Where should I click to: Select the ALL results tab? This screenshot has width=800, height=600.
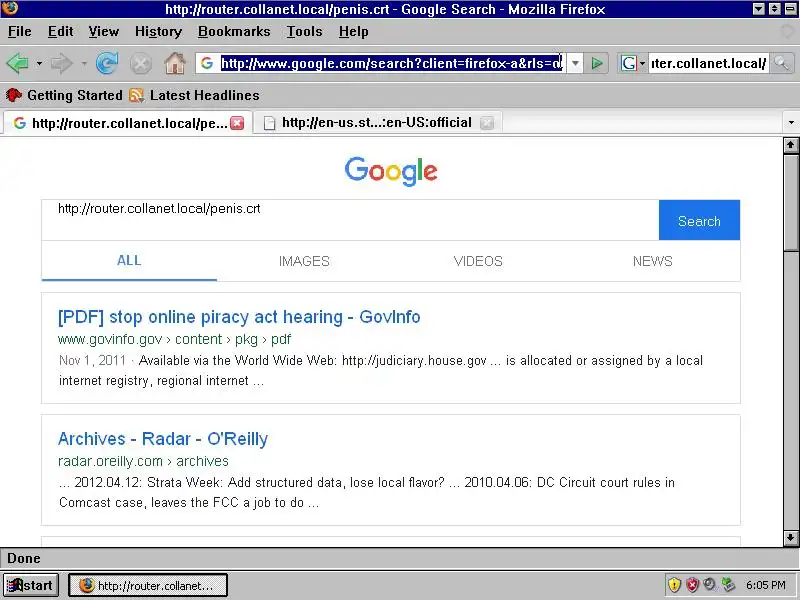[129, 261]
